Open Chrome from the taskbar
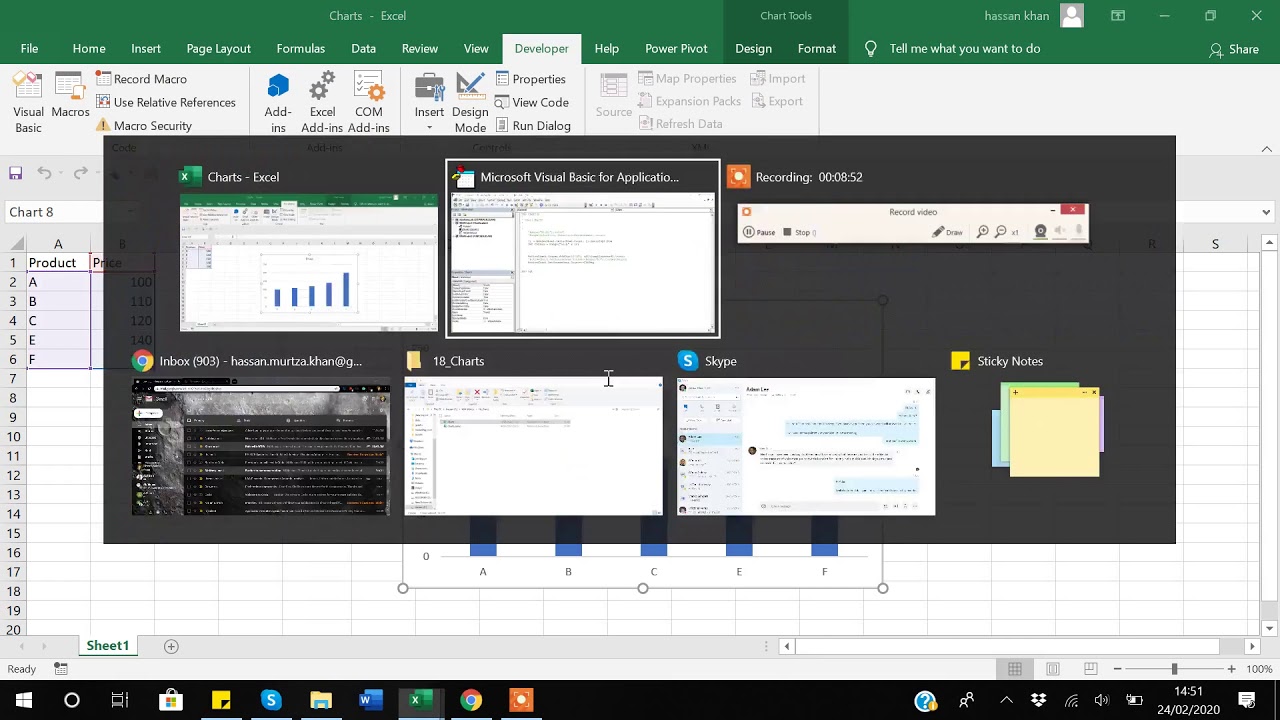 pos(471,700)
